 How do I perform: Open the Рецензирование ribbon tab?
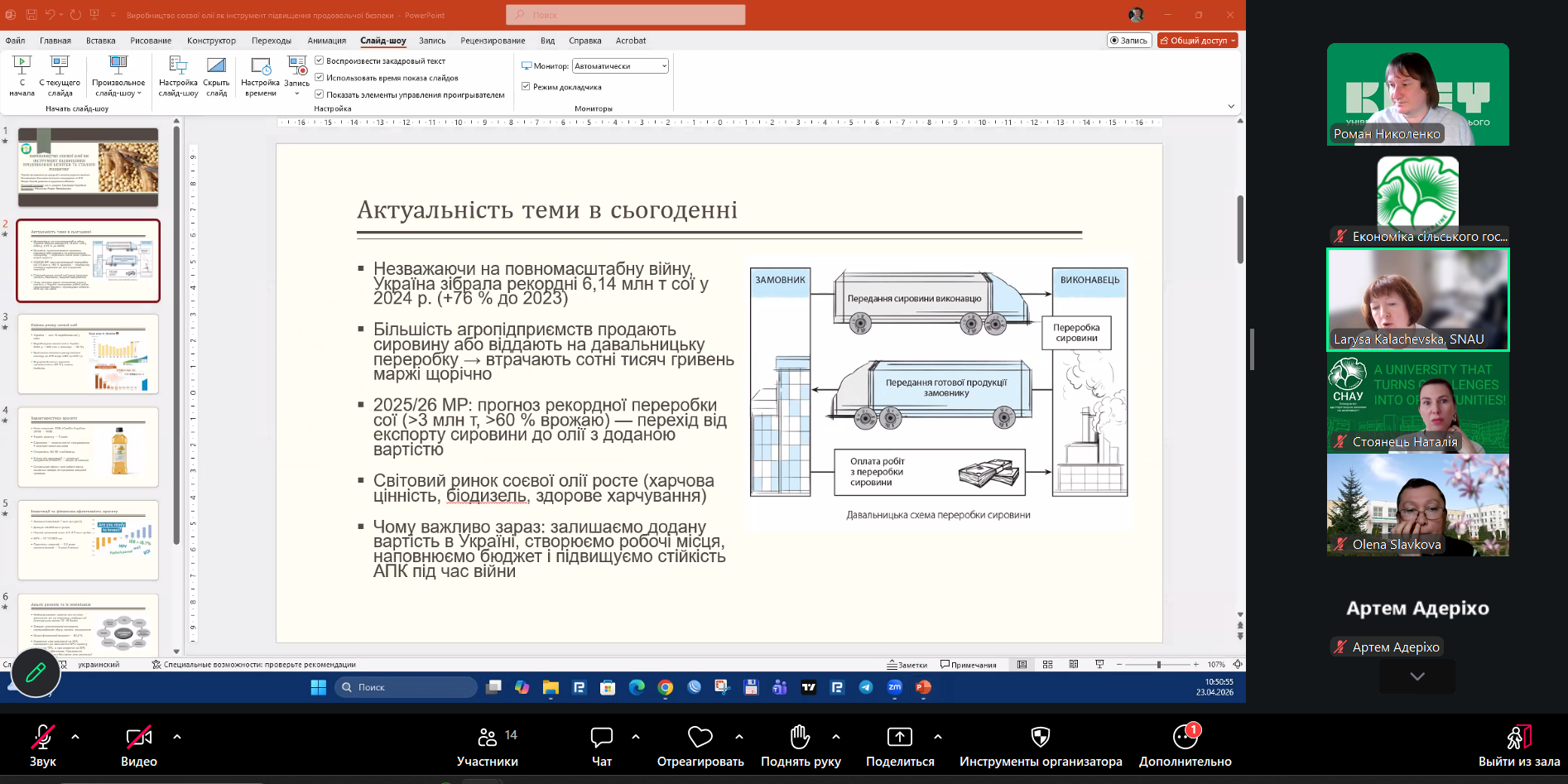point(493,41)
